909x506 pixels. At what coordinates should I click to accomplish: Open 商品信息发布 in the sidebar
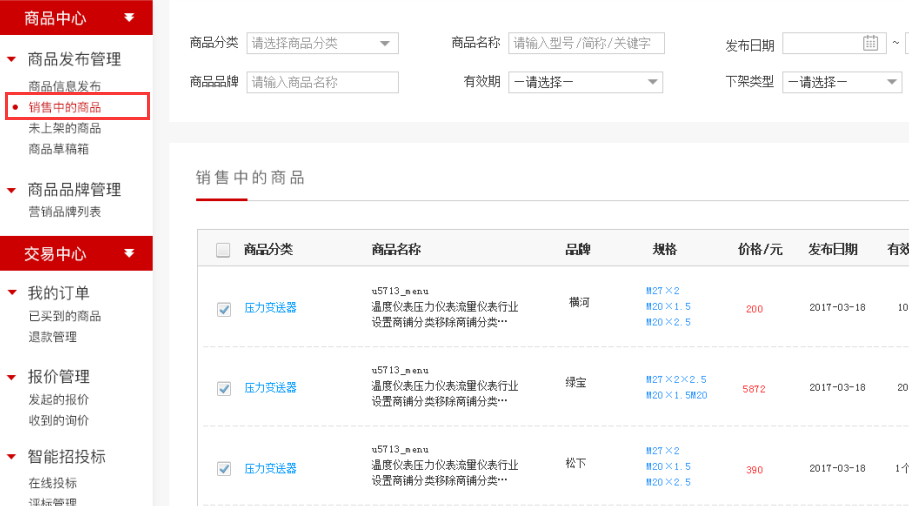(x=64, y=86)
